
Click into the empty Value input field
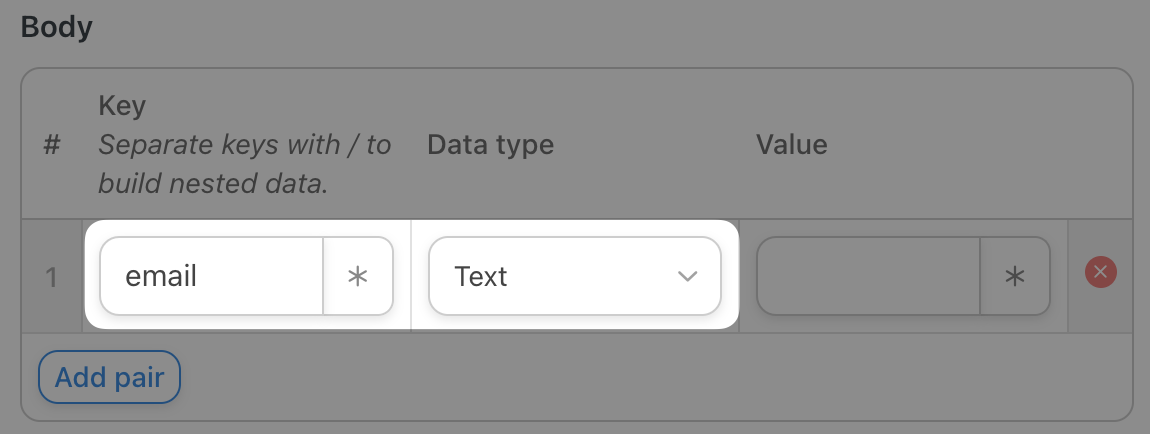coord(868,276)
